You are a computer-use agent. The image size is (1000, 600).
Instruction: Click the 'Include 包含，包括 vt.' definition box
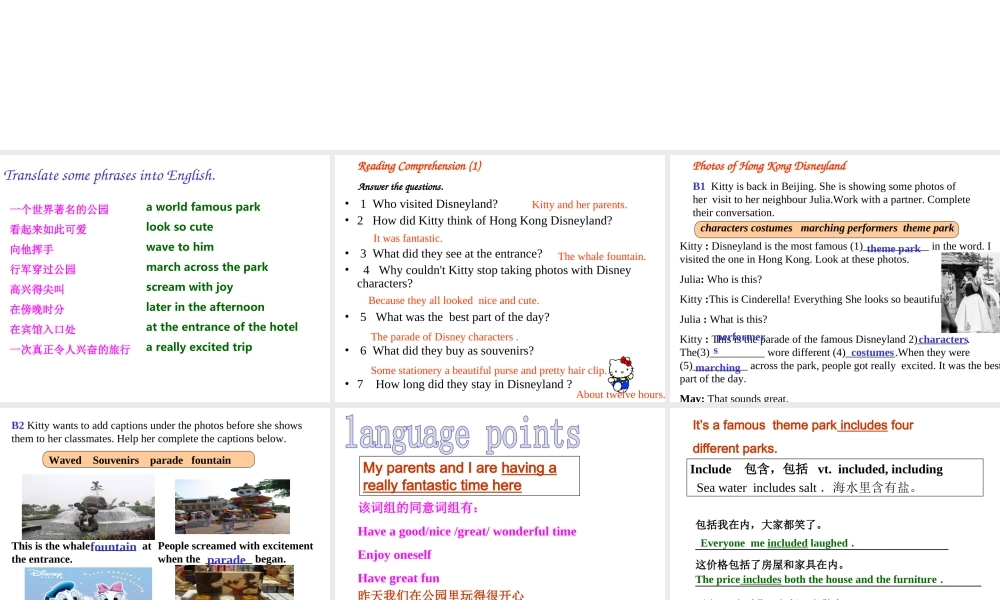835,478
